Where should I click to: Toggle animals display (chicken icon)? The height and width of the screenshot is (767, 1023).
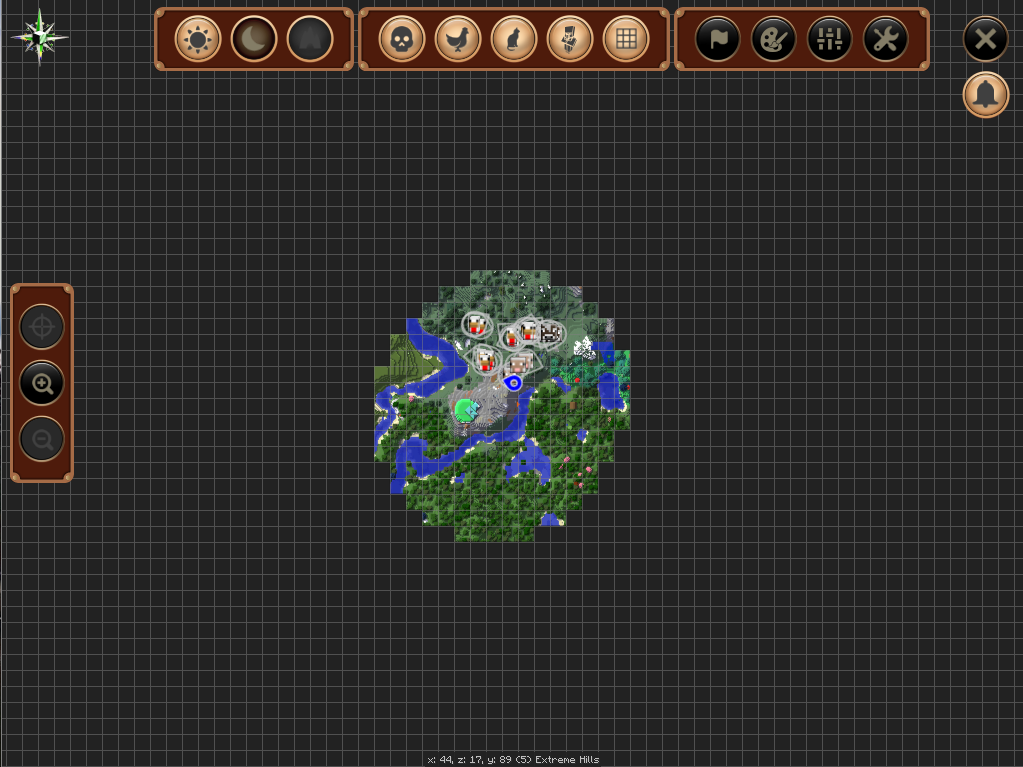click(x=458, y=39)
